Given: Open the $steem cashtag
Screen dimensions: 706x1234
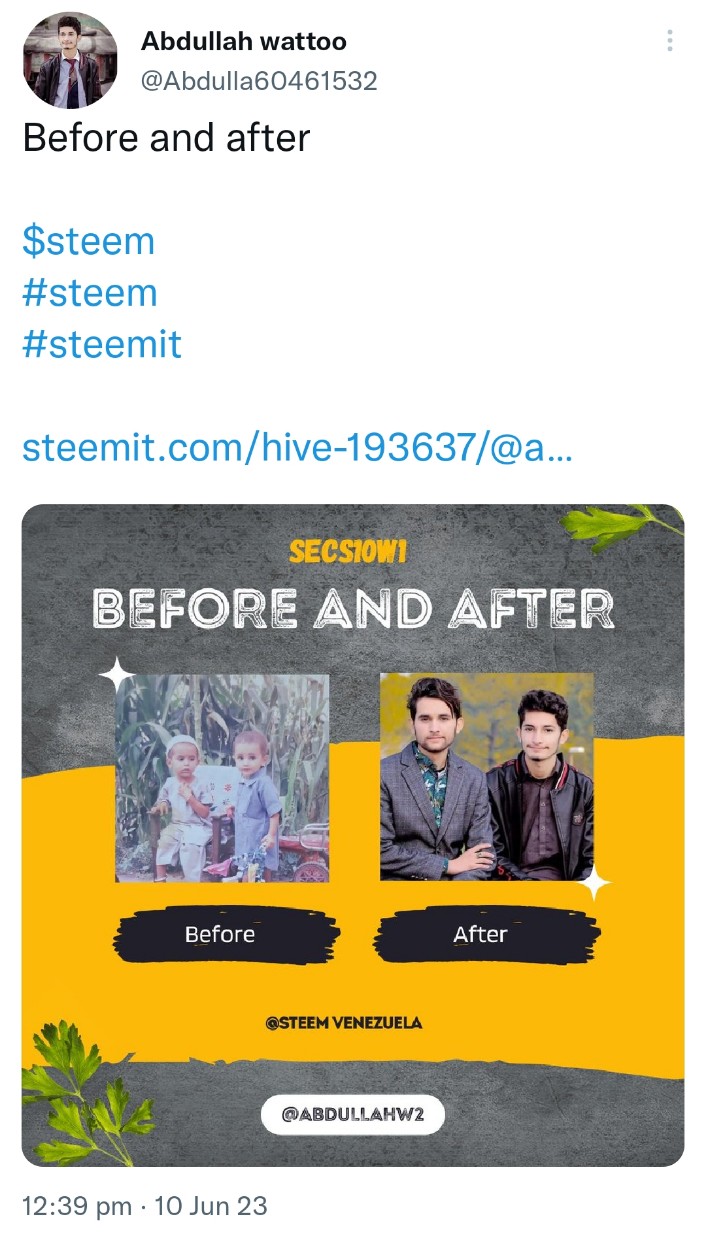Looking at the screenshot, I should click(x=89, y=241).
